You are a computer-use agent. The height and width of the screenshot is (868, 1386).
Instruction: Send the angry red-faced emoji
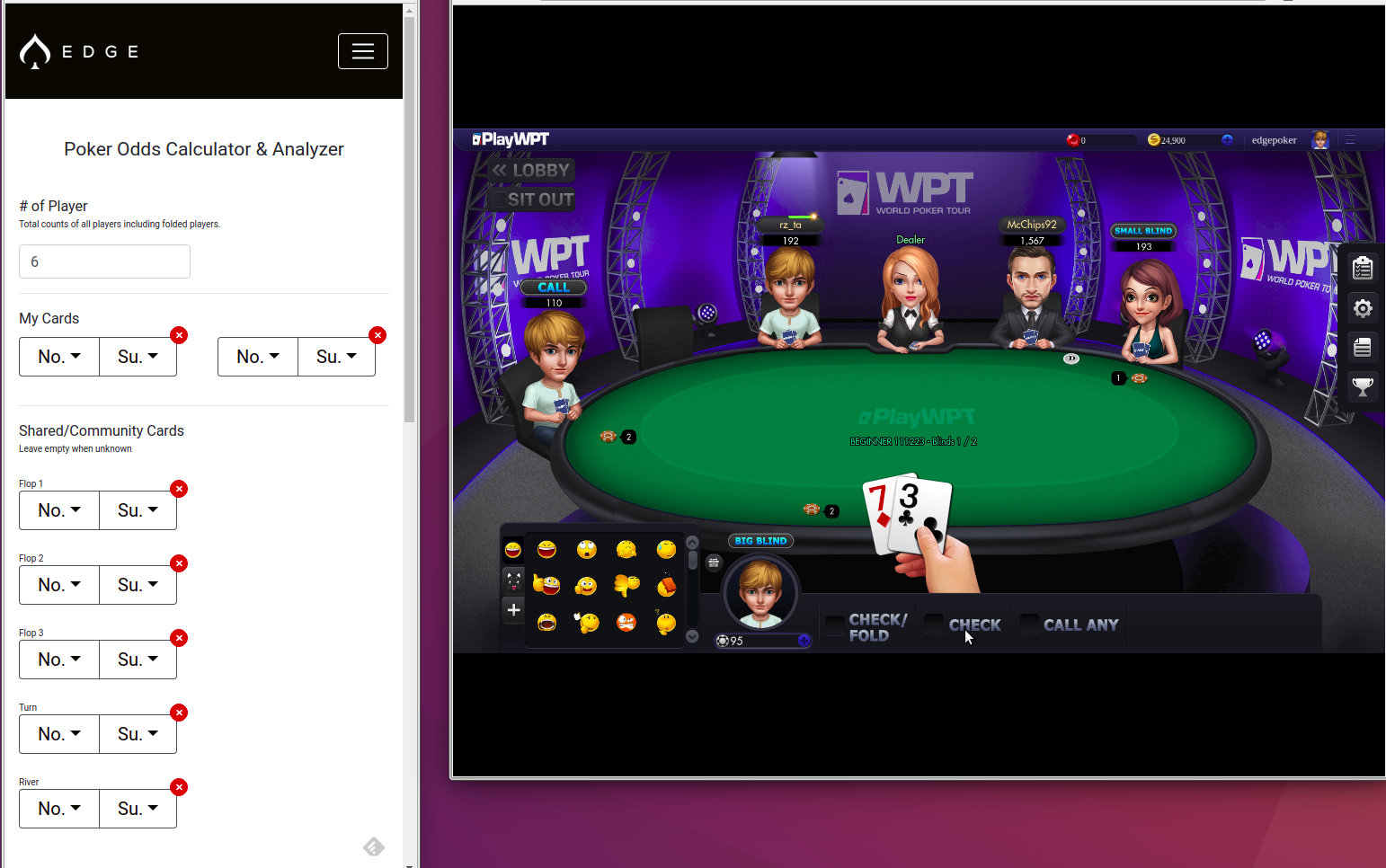click(x=626, y=622)
